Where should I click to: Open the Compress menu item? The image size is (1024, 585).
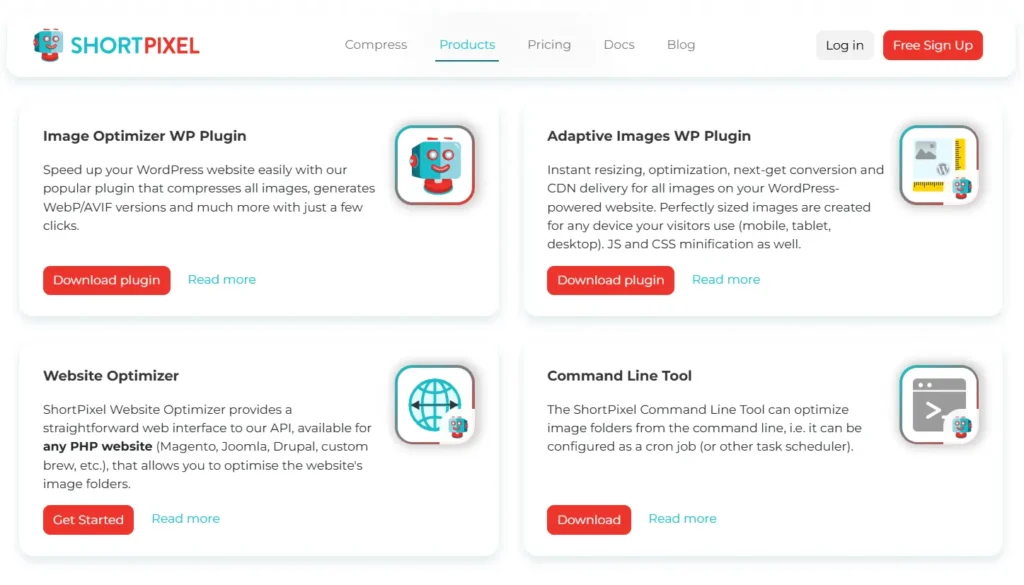point(376,44)
